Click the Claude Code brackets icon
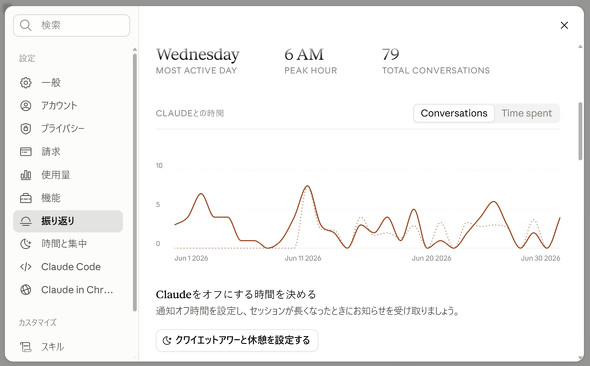The width and height of the screenshot is (590, 366). [26, 267]
